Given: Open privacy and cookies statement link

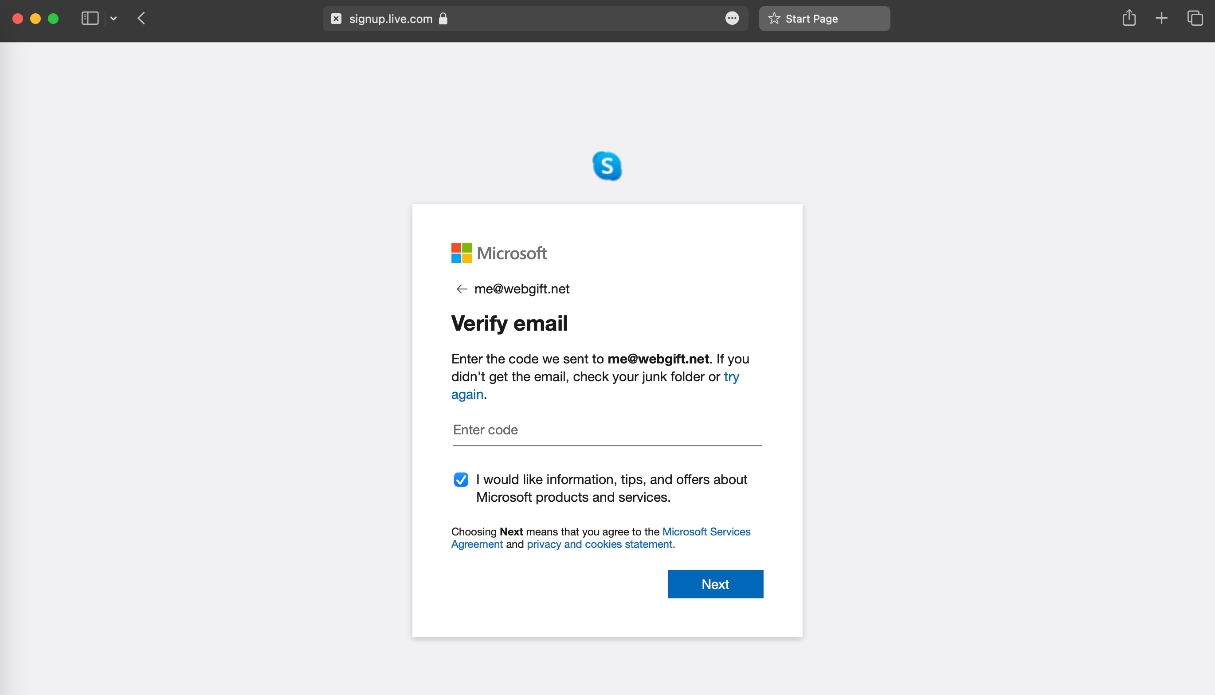Looking at the screenshot, I should click(601, 545).
